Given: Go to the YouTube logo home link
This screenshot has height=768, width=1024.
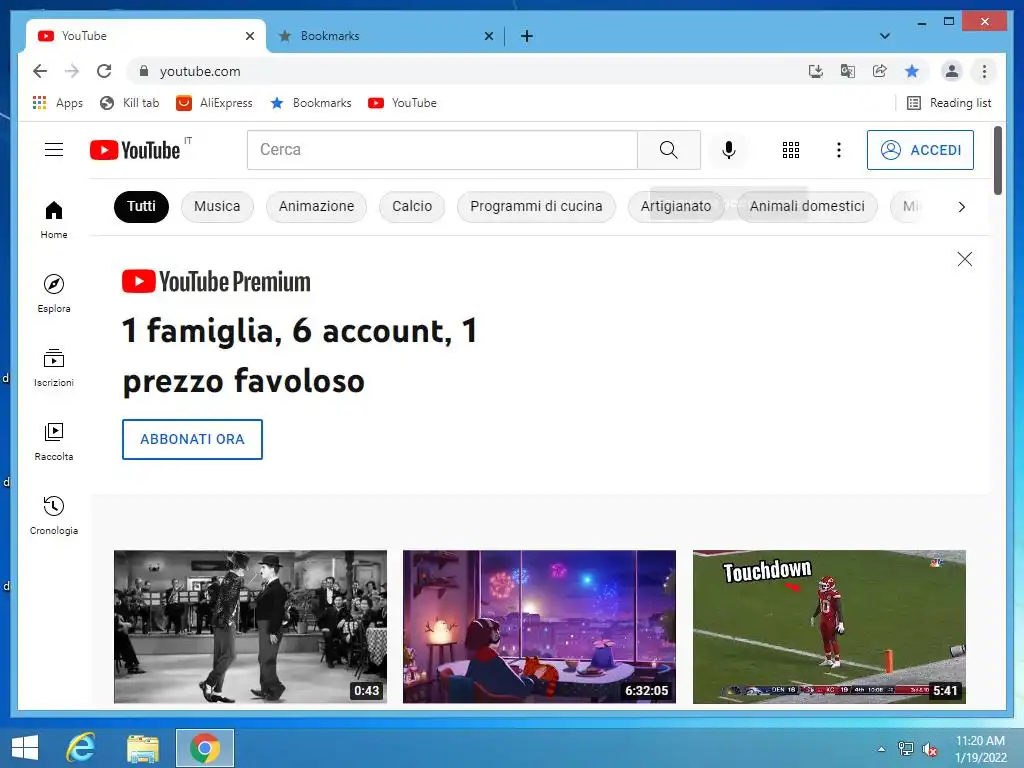Looking at the screenshot, I should pos(135,150).
